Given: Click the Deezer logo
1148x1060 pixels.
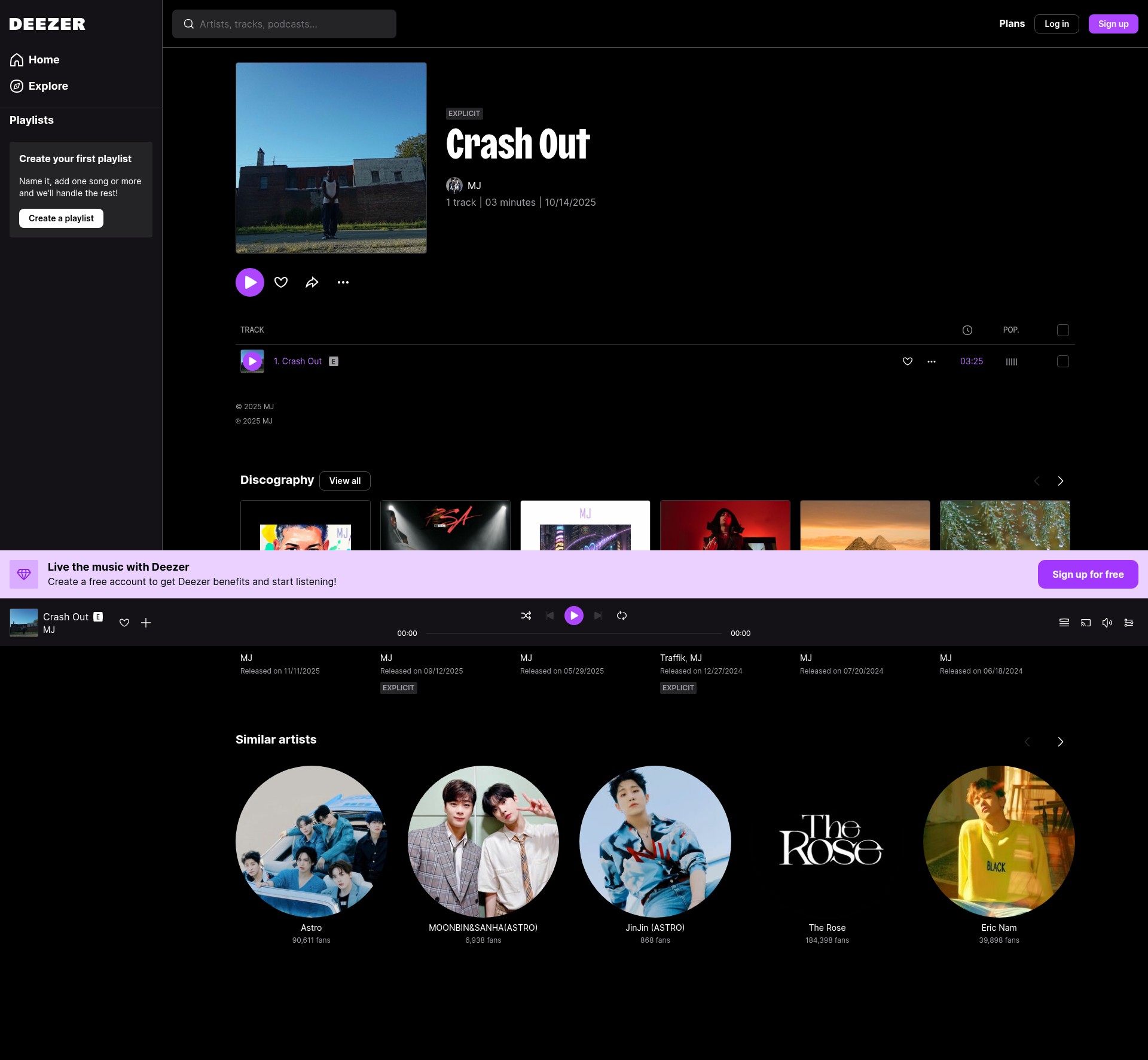Looking at the screenshot, I should pyautogui.click(x=47, y=24).
